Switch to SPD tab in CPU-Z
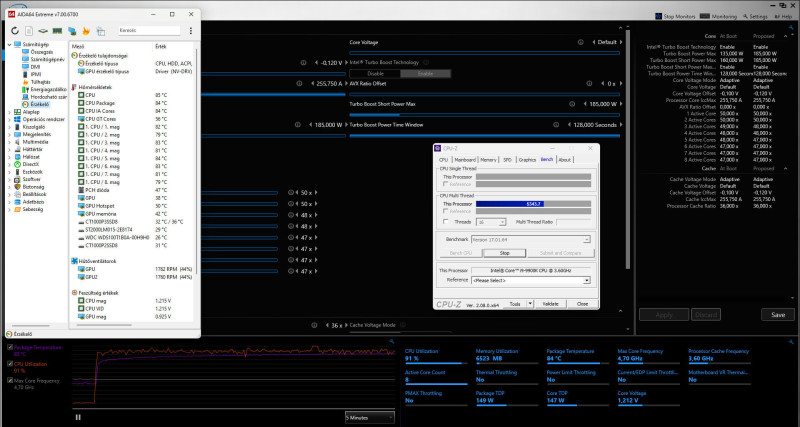Image resolution: width=800 pixels, height=427 pixels. coord(507,160)
